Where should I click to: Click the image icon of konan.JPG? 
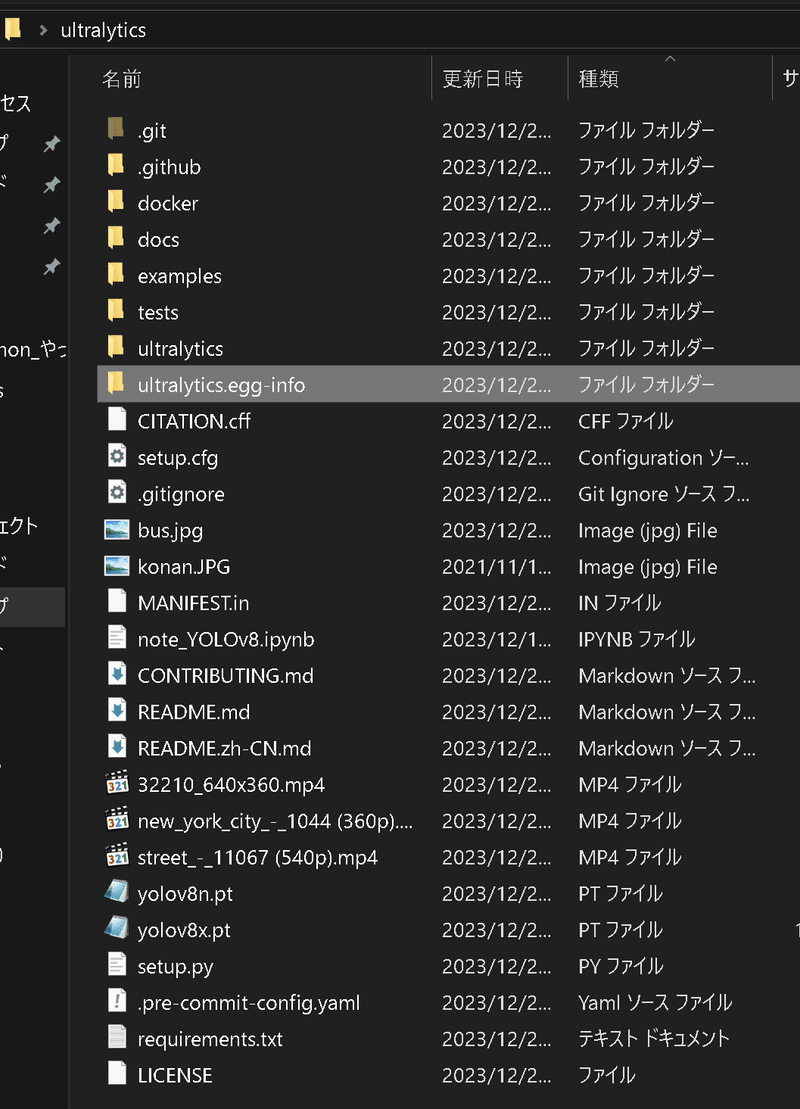116,566
